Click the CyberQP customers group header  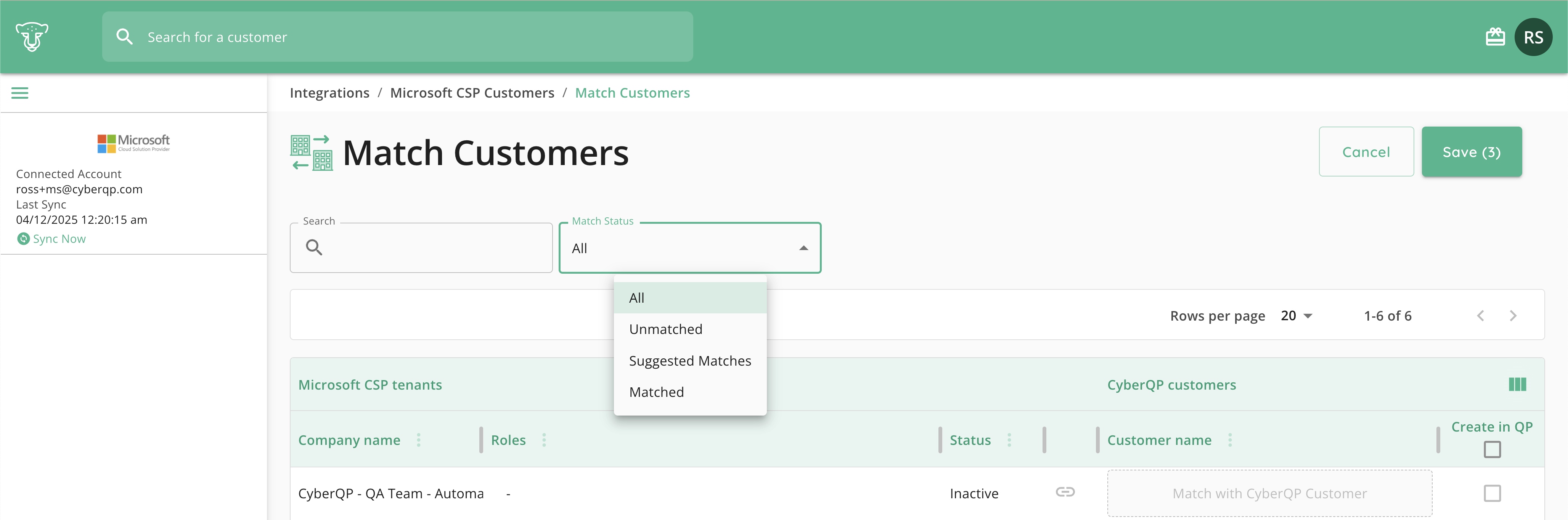[x=1171, y=385]
